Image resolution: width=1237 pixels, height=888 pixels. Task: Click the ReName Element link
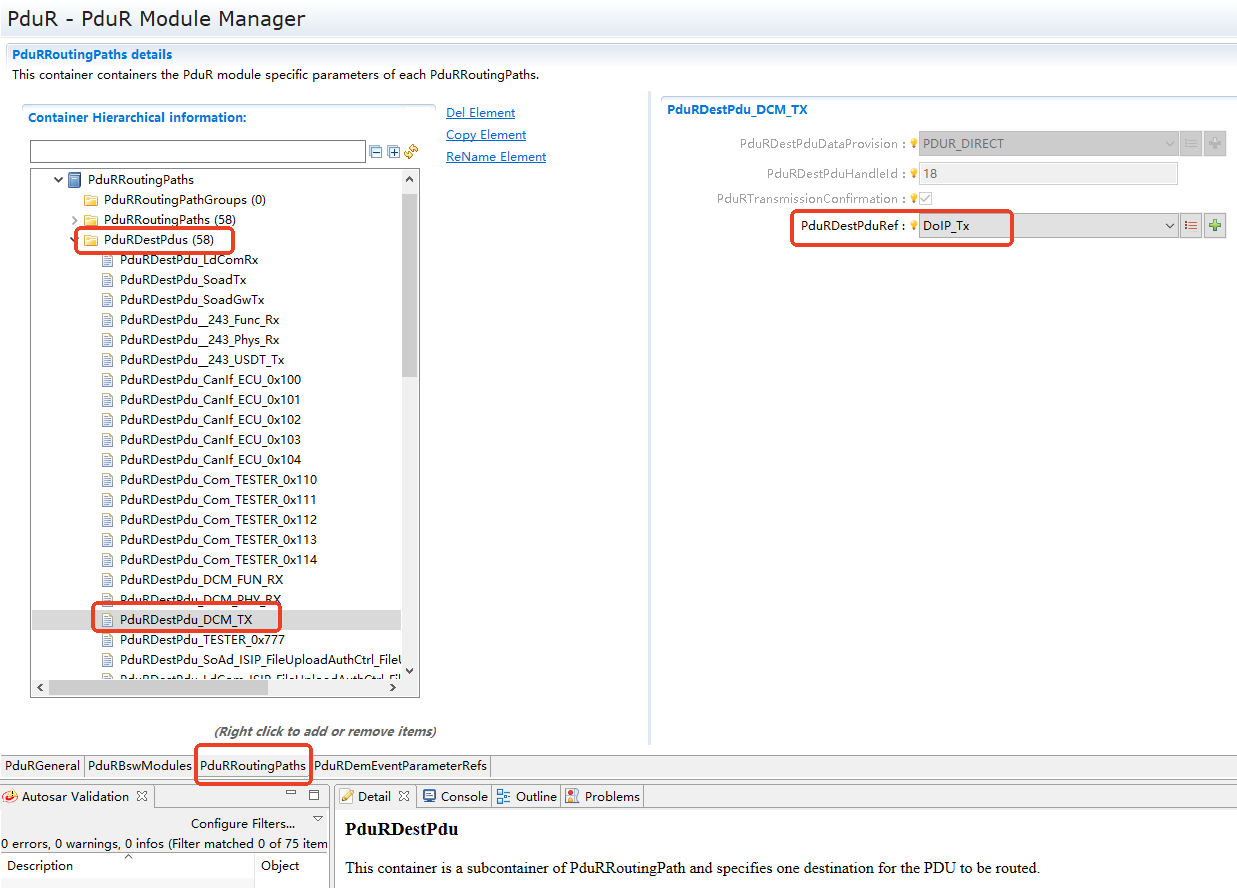click(496, 157)
